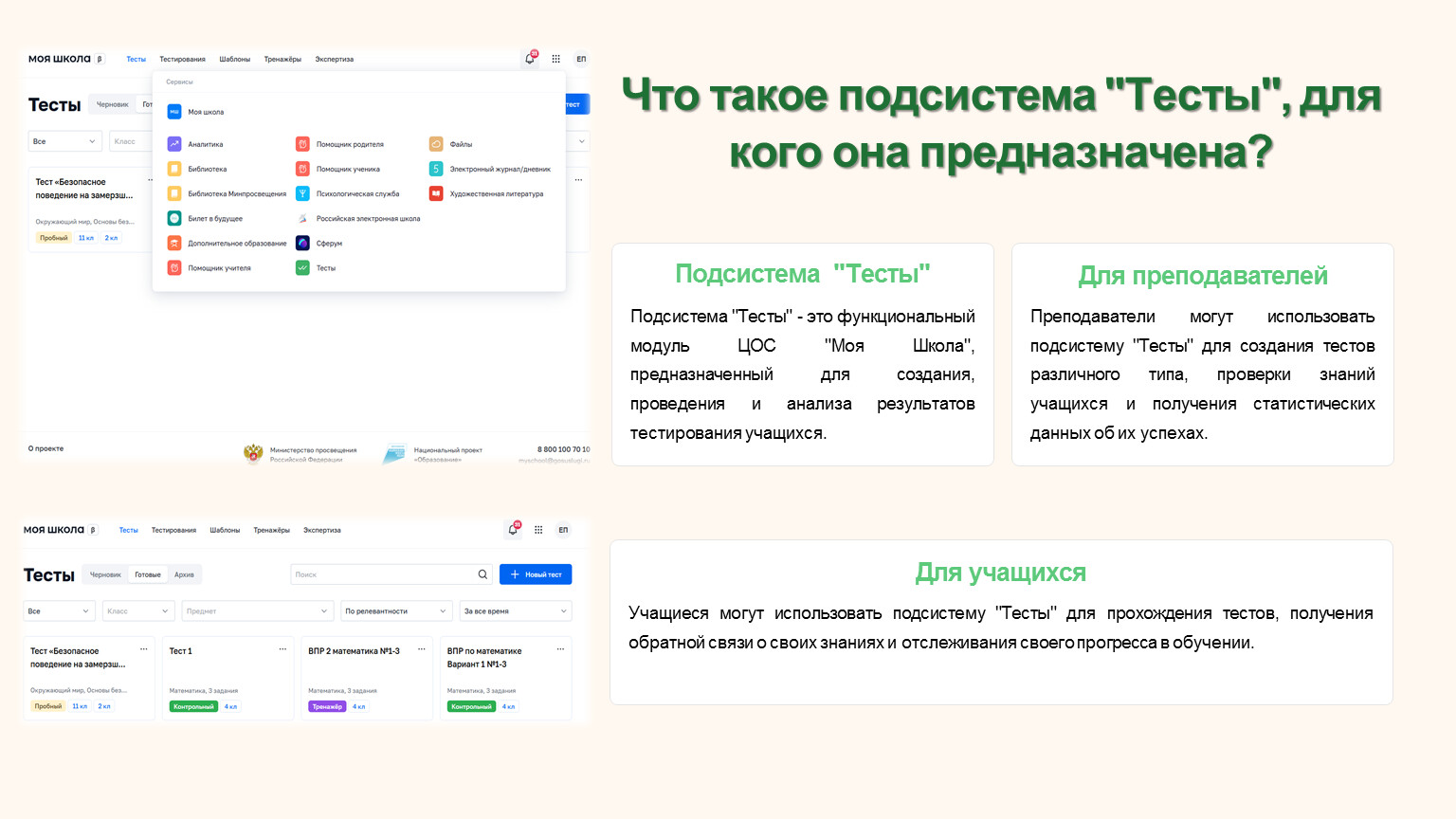Expand the Предмет dropdown
This screenshot has height=819, width=1456.
258,611
